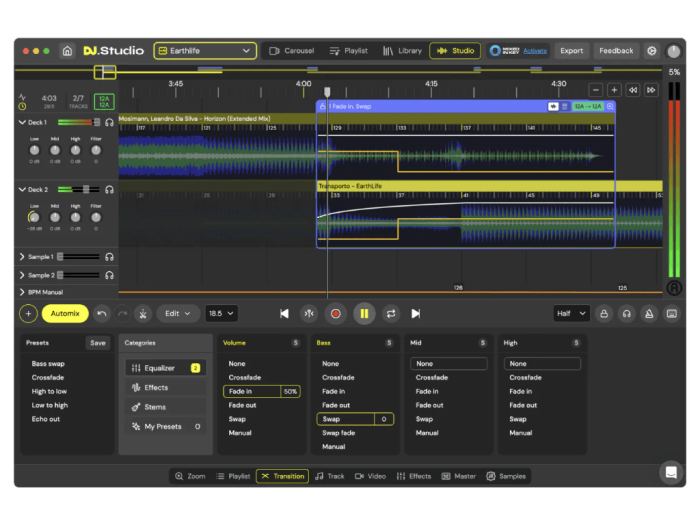The height and width of the screenshot is (525, 700).
Task: Save the current preset
Action: 98,343
